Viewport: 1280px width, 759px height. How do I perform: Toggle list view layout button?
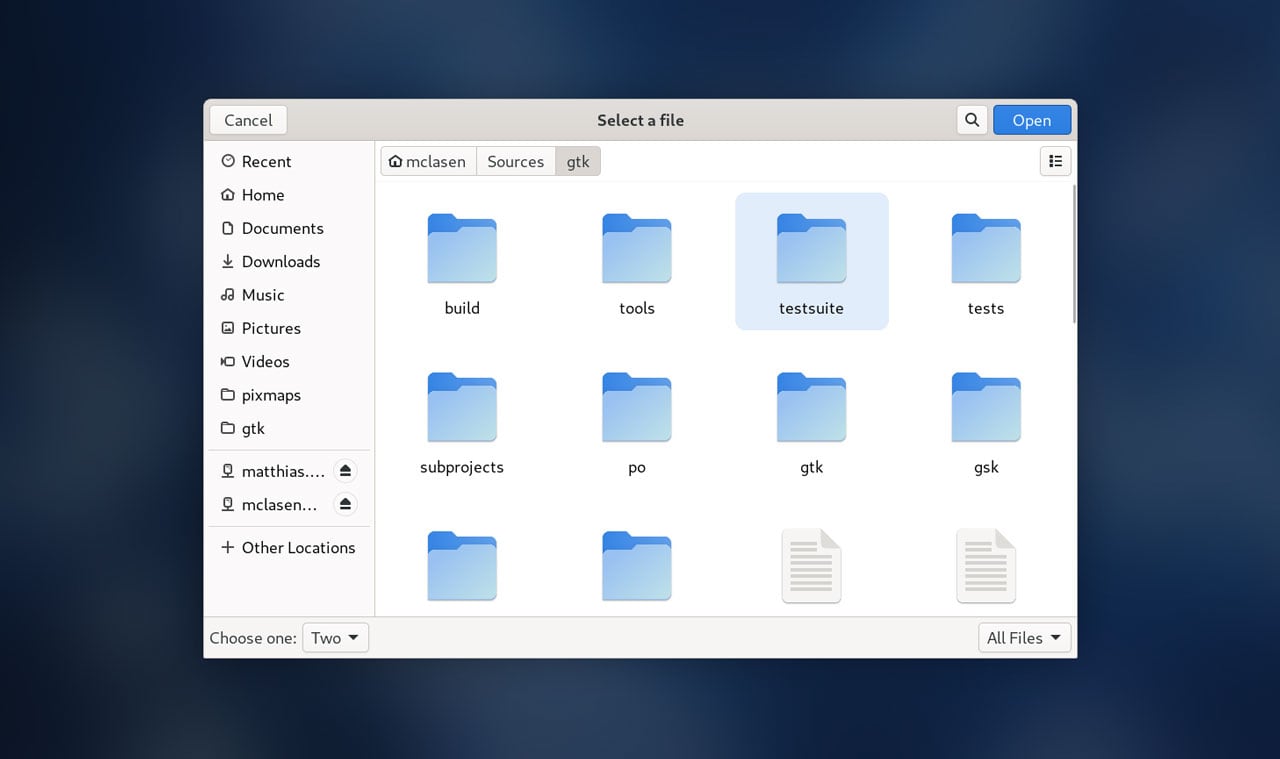pos(1055,161)
